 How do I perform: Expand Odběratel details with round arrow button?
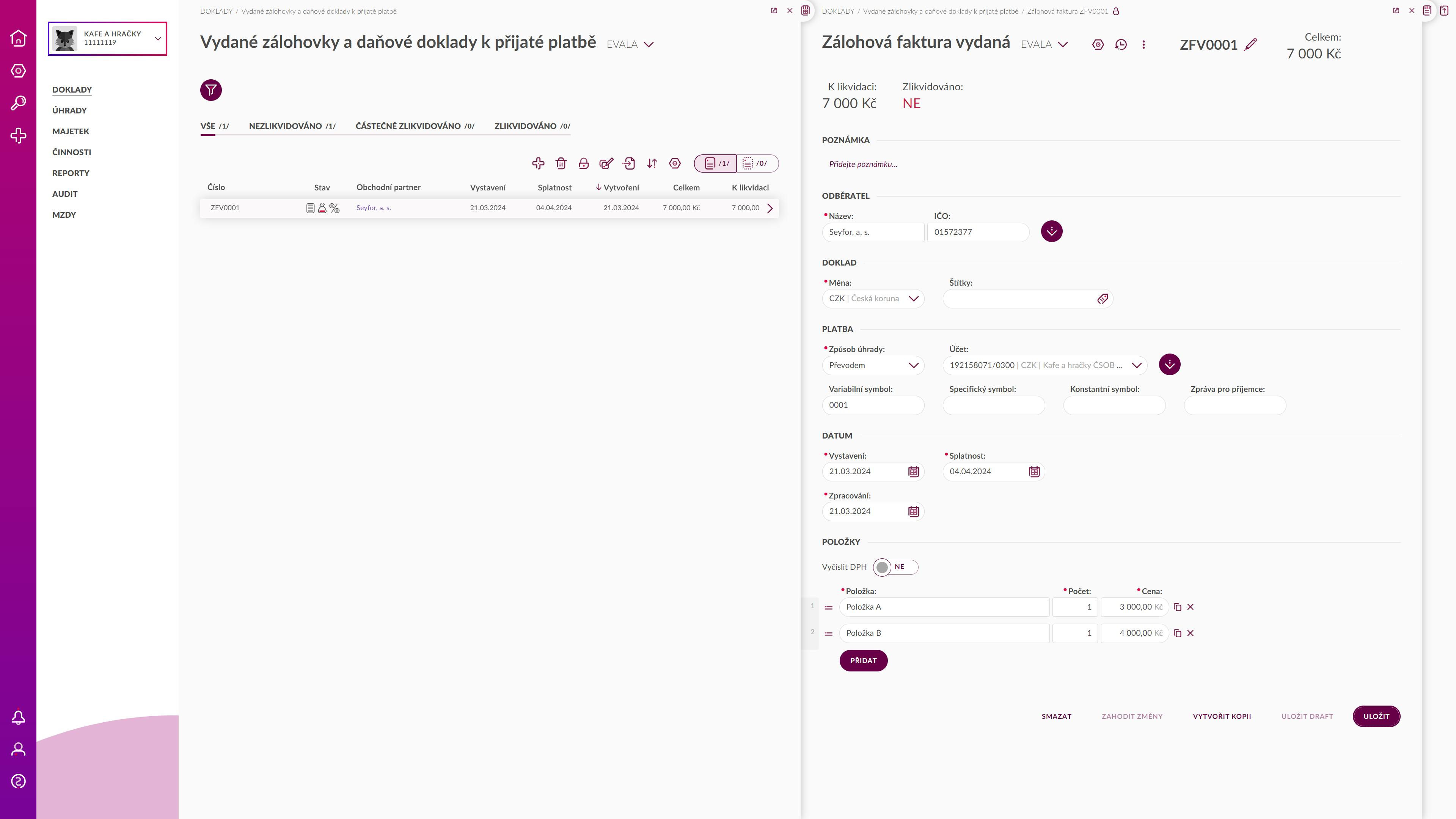pos(1051,231)
